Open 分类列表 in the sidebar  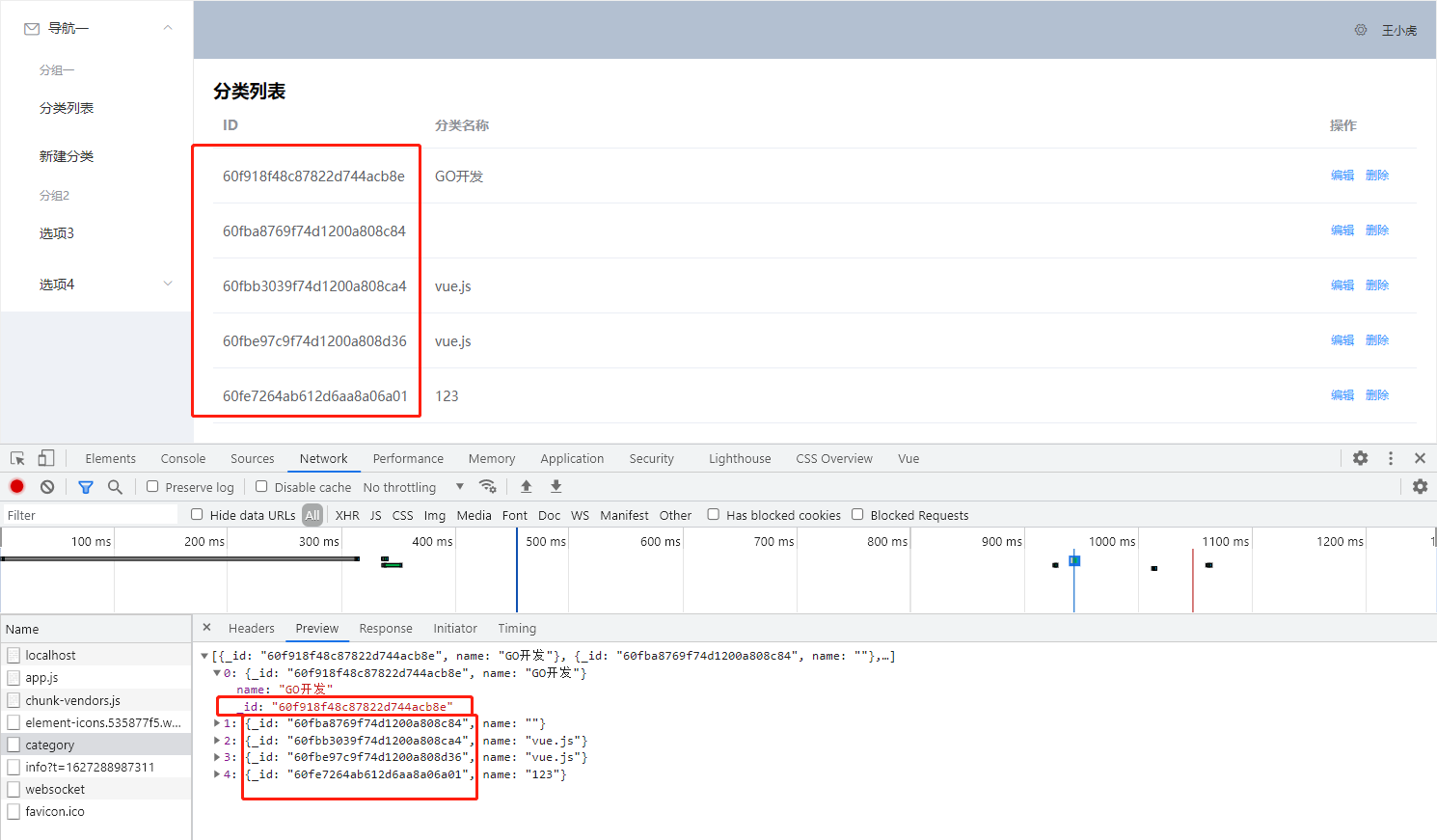pos(67,108)
